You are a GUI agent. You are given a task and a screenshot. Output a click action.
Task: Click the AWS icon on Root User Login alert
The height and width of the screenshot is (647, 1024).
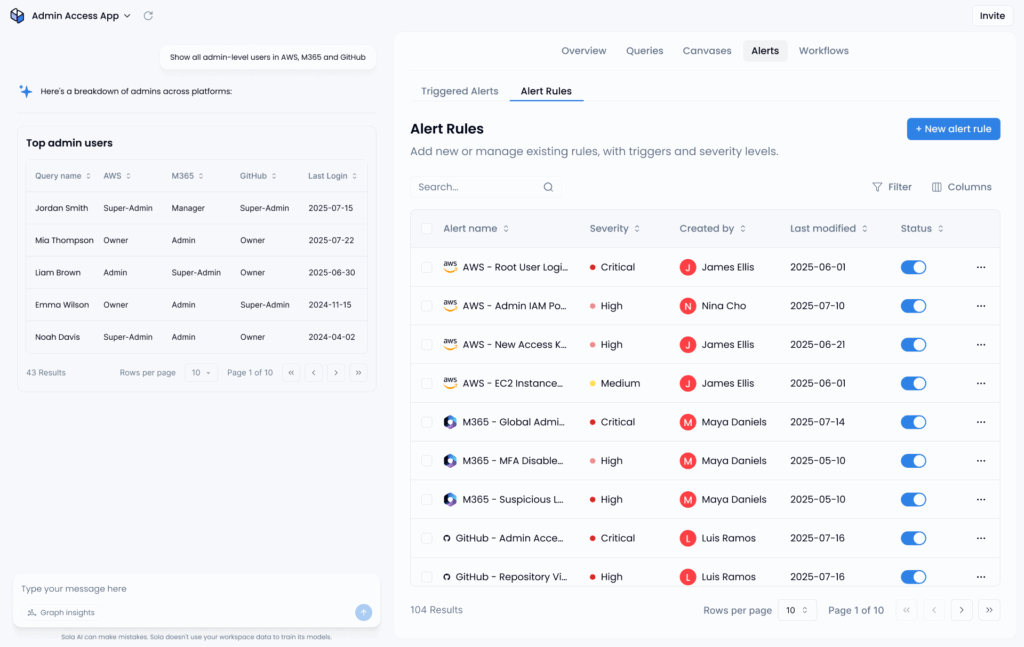point(450,266)
